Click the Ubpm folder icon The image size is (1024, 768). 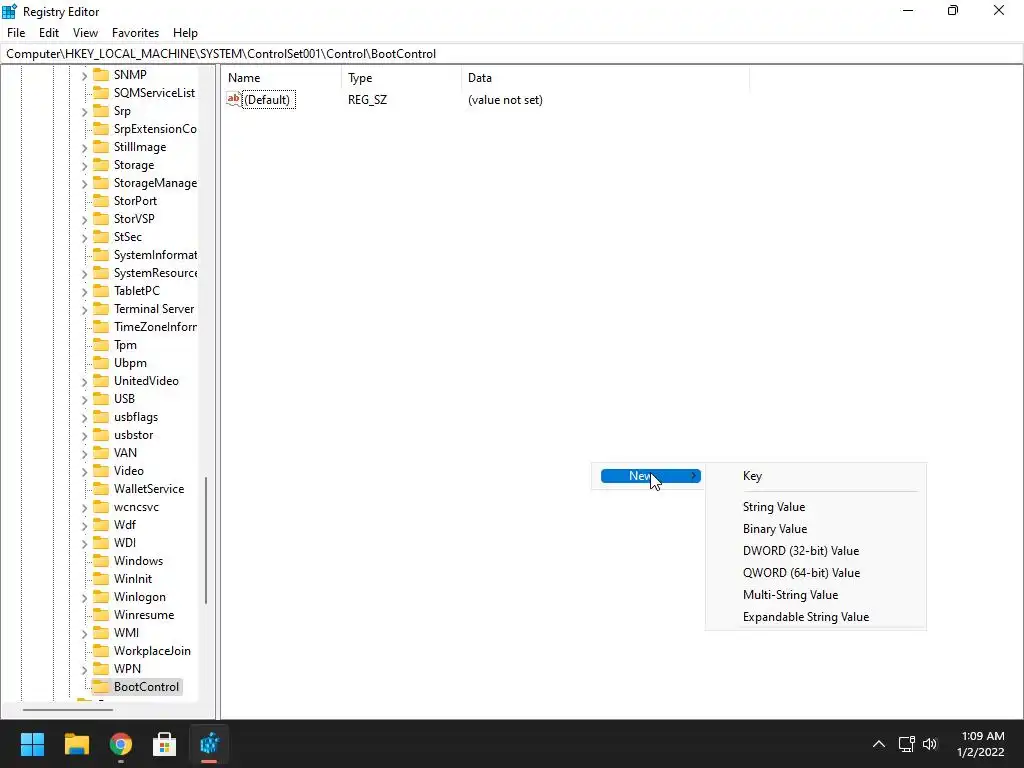click(x=101, y=362)
